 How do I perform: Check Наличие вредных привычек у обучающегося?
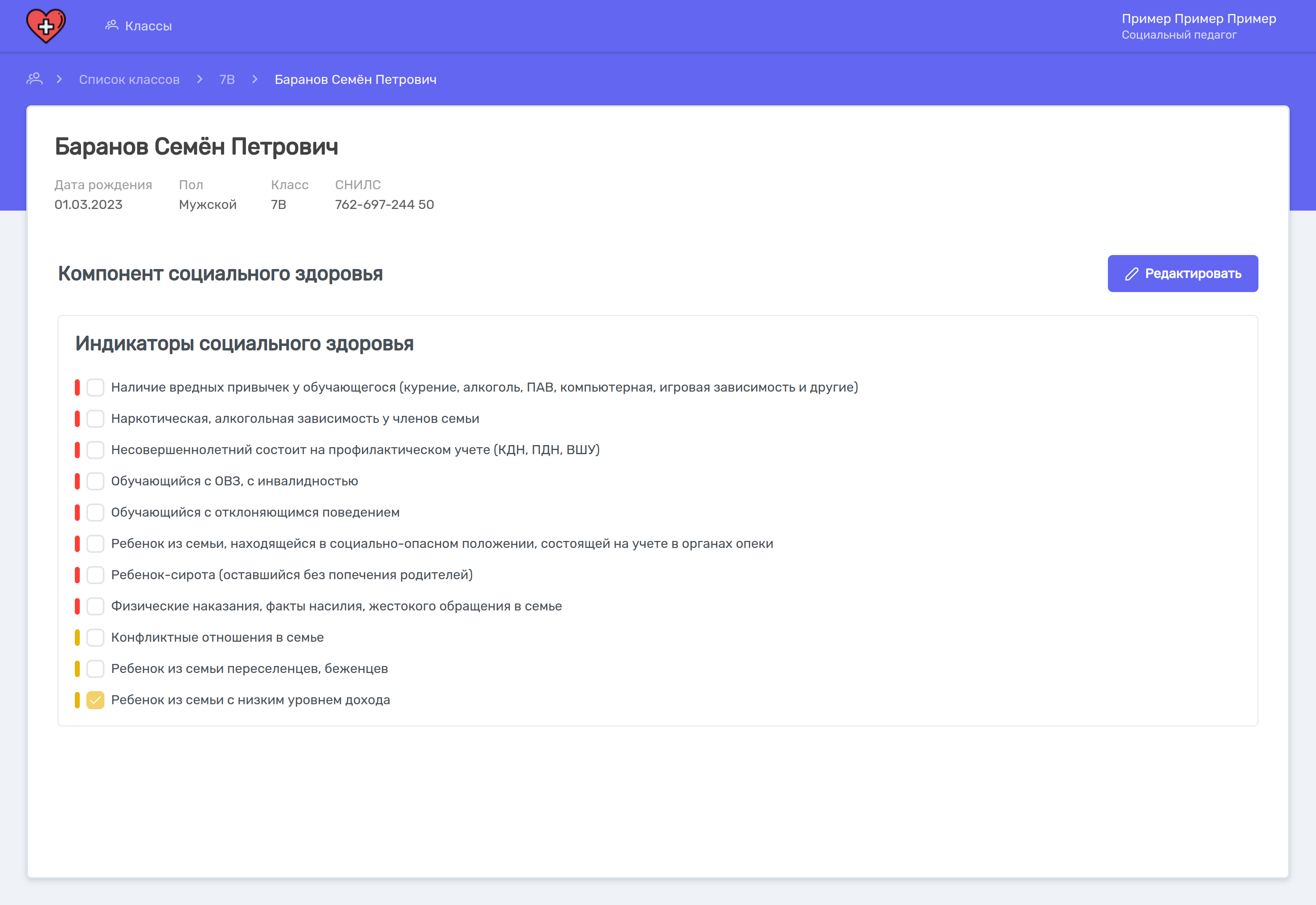pyautogui.click(x=95, y=387)
